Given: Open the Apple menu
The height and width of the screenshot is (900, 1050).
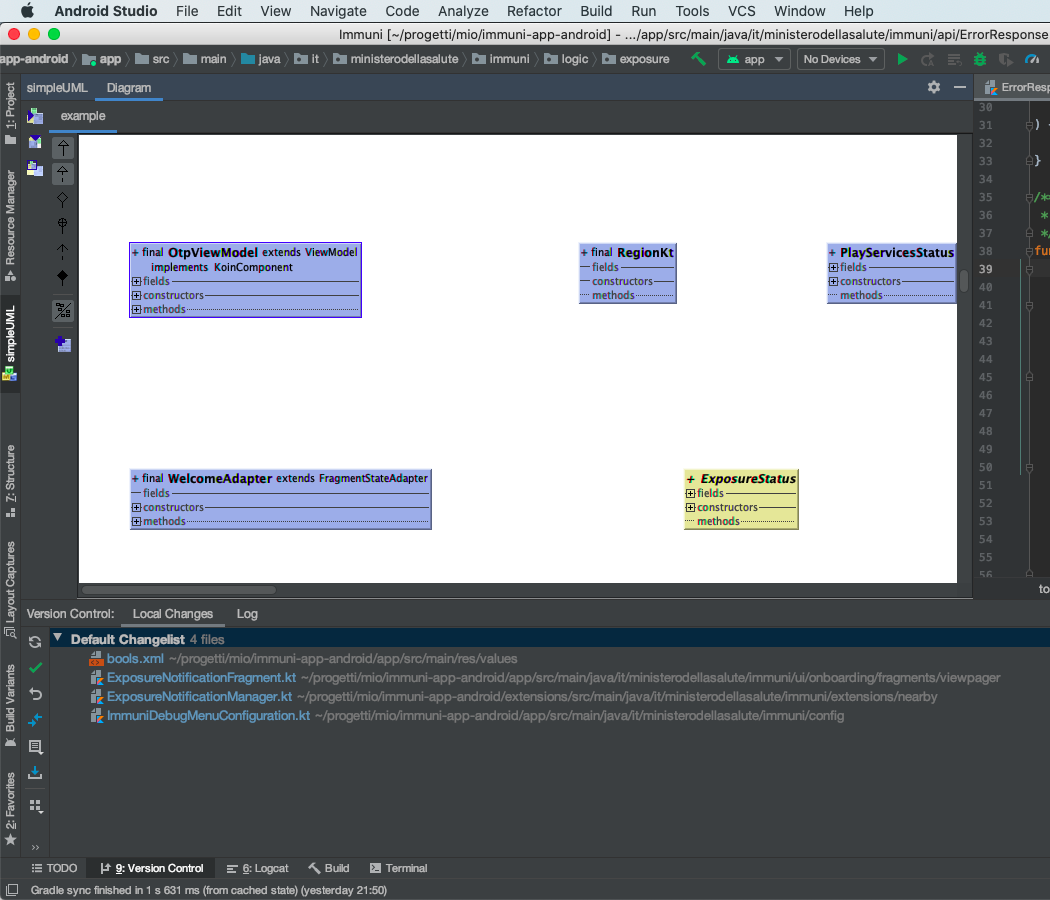Looking at the screenshot, I should [x=27, y=11].
